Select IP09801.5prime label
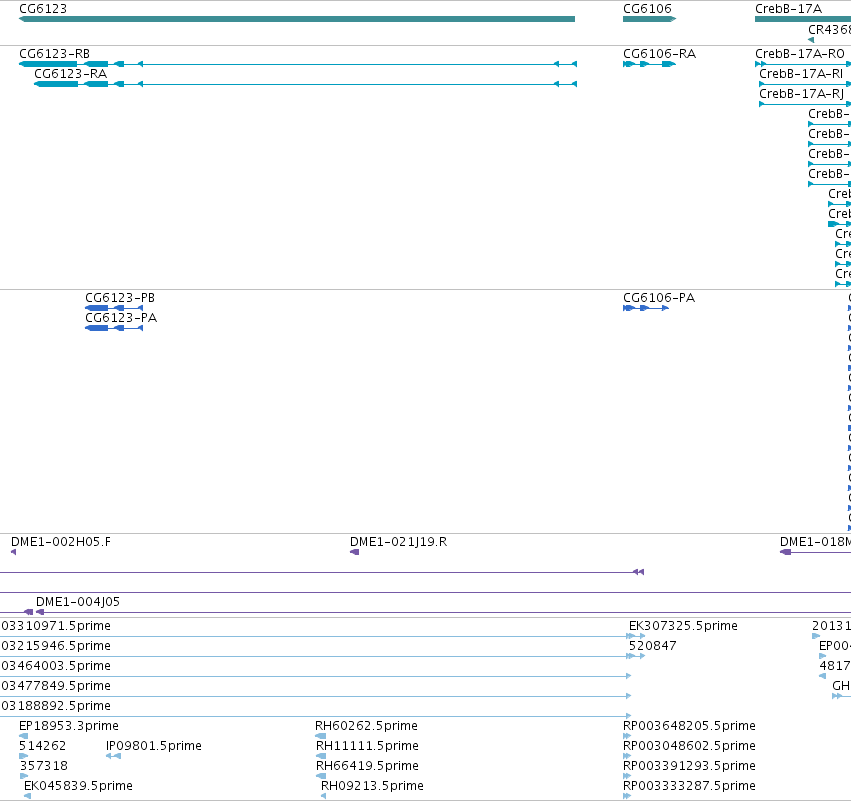The width and height of the screenshot is (851, 801). coord(154,746)
